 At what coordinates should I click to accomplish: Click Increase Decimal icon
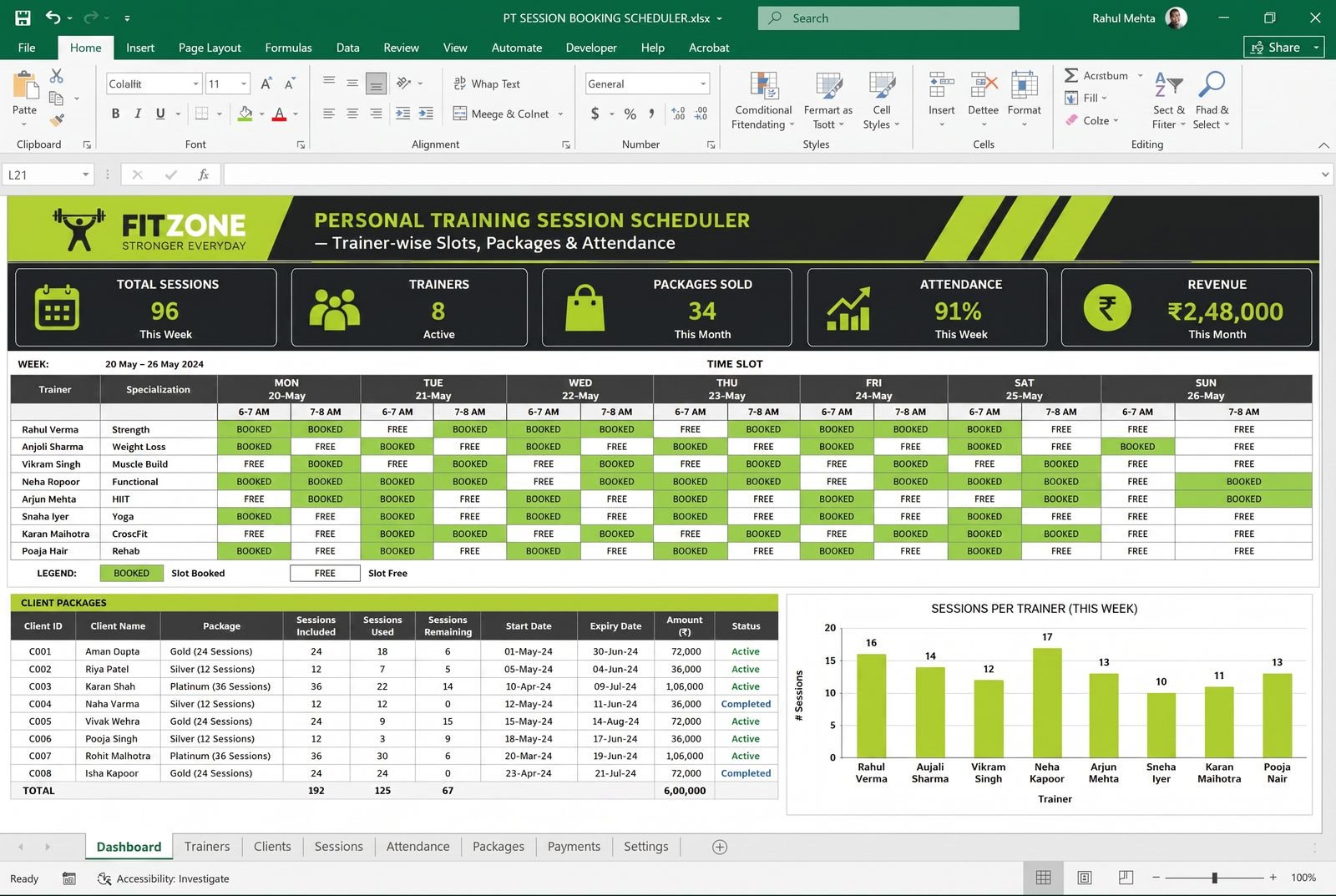point(678,114)
